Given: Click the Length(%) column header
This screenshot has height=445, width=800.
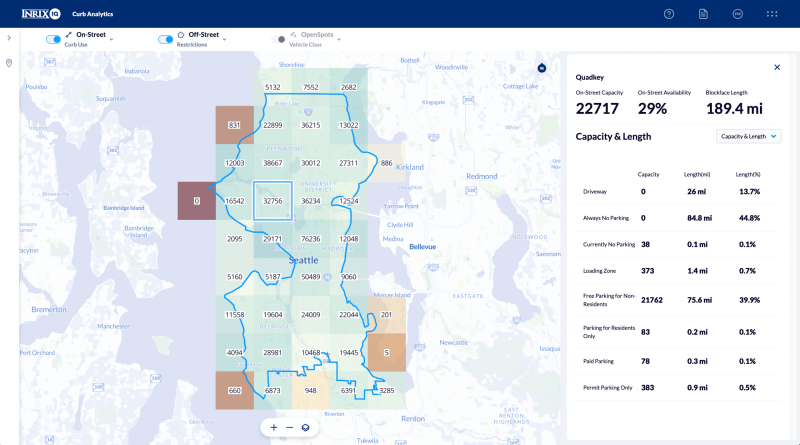Looking at the screenshot, I should pos(748,175).
